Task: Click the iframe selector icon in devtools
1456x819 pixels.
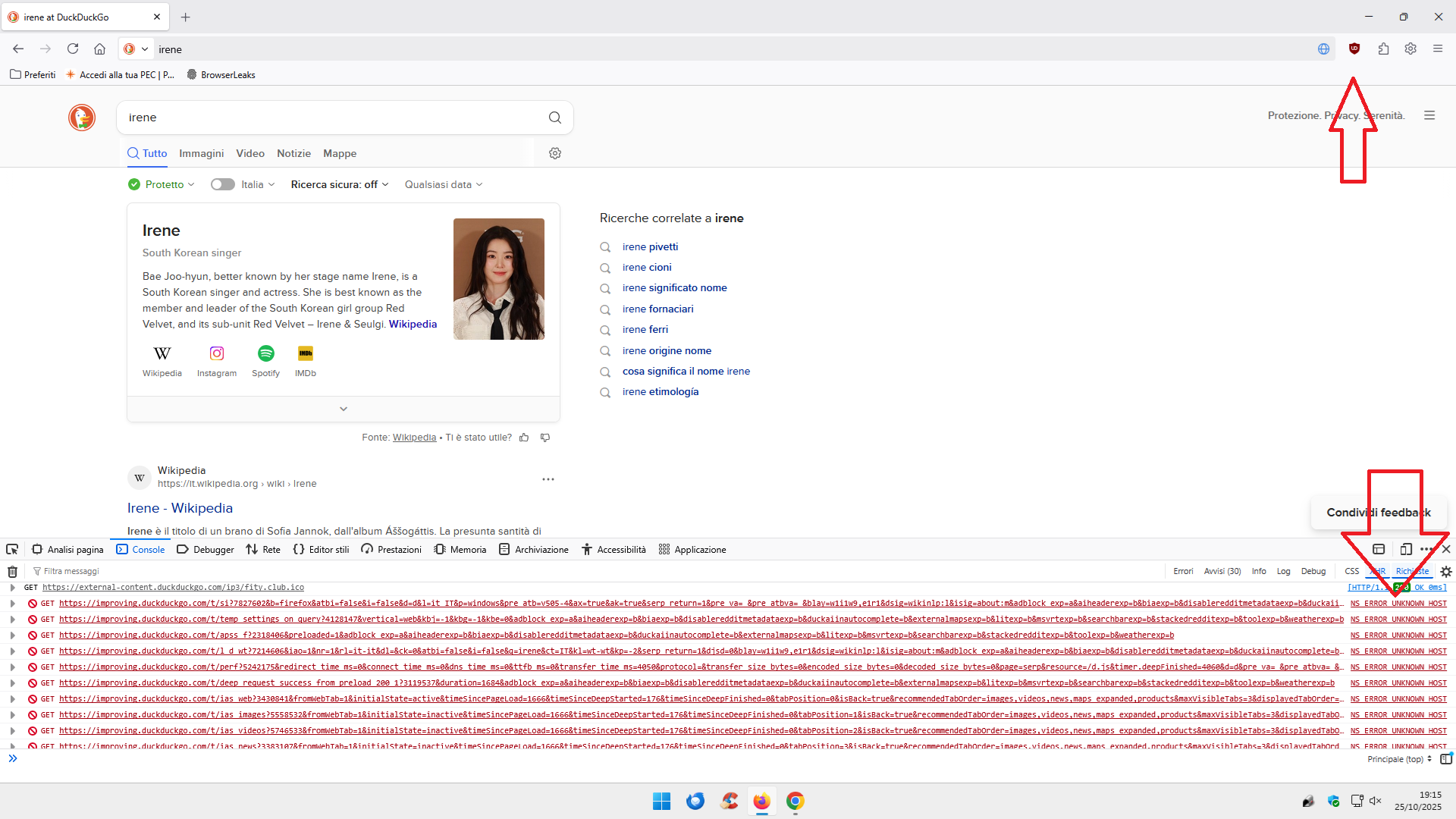Action: 1379,549
